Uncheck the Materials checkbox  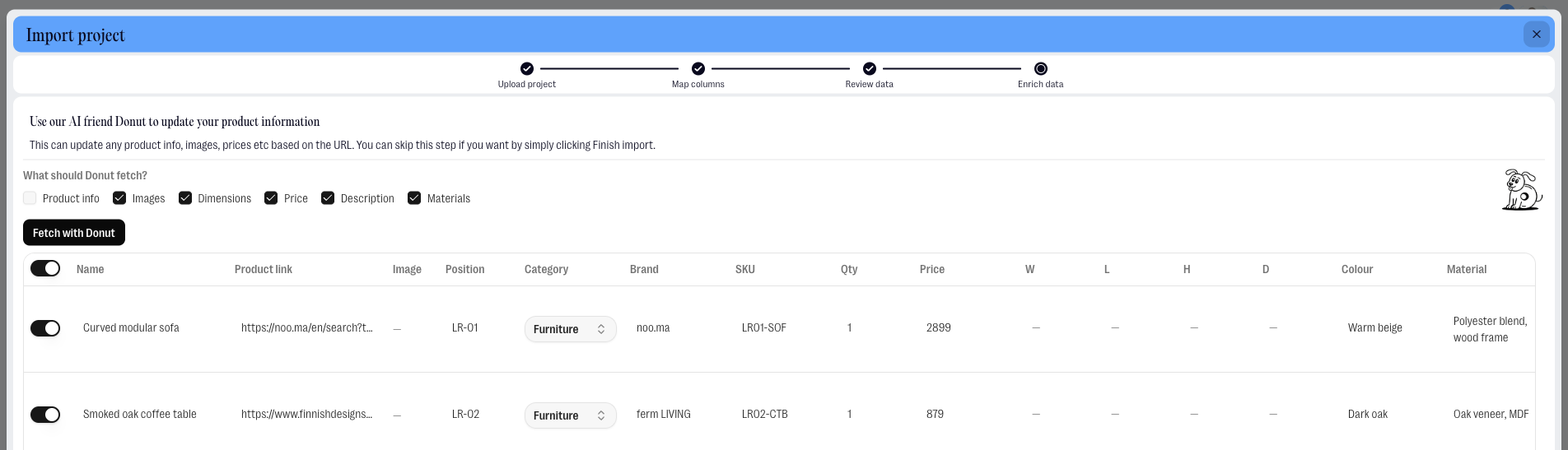tap(414, 198)
